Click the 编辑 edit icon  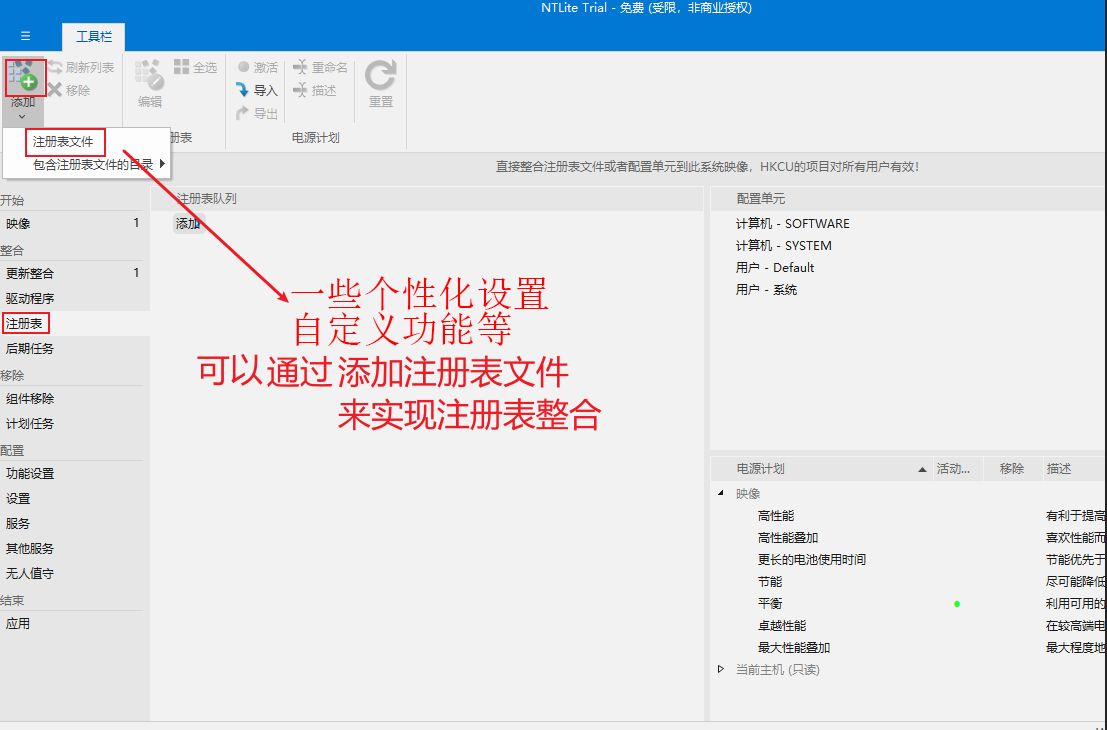click(x=150, y=76)
